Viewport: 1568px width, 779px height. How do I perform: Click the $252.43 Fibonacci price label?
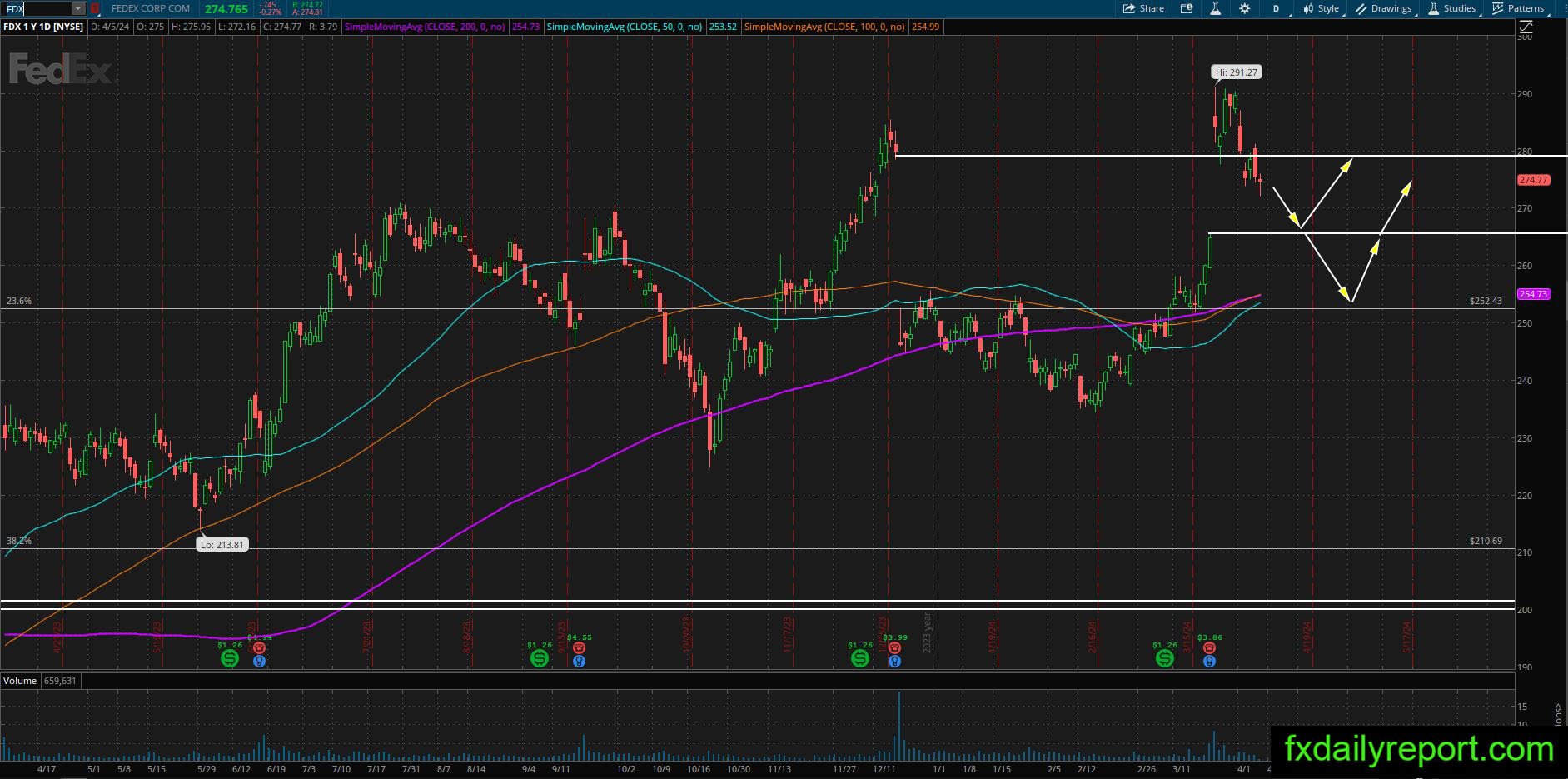click(x=1486, y=301)
